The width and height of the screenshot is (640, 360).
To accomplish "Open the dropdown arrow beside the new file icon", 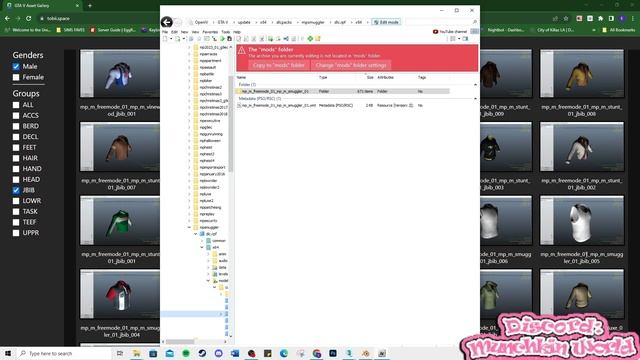I will (x=171, y=39).
